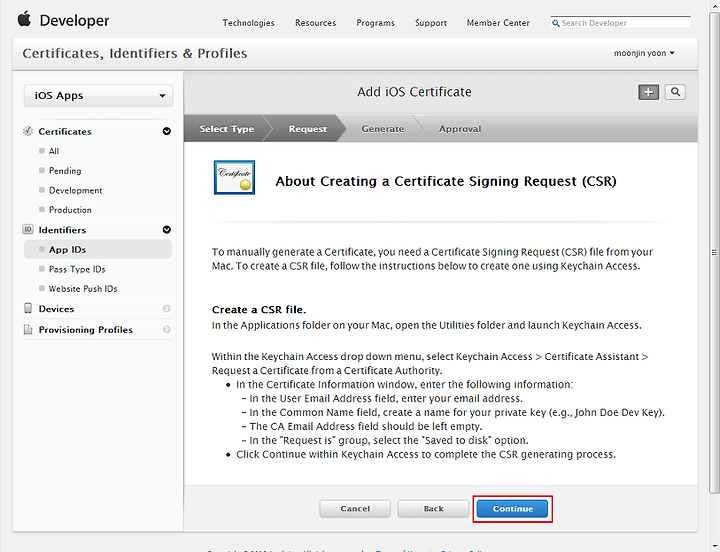Image resolution: width=720 pixels, height=552 pixels.
Task: Go to the Select Type step
Action: pos(227,129)
